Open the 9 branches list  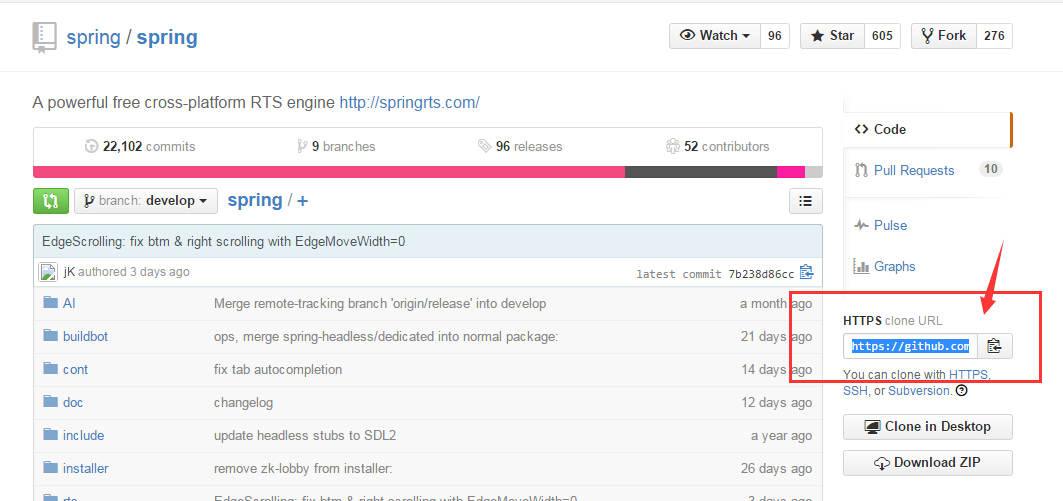336,146
